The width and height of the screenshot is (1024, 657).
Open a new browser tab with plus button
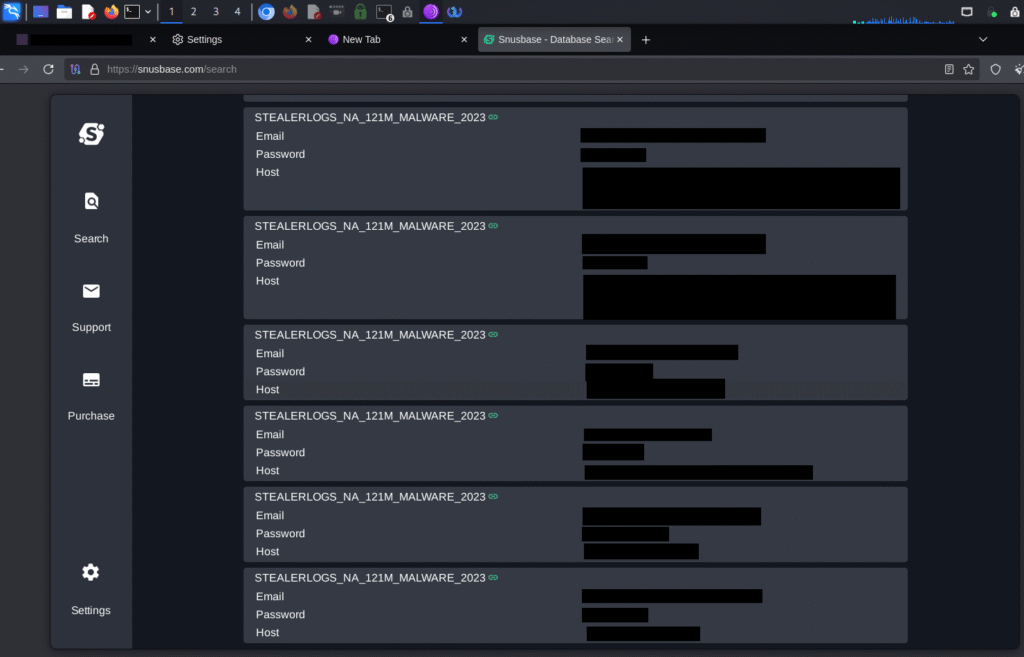point(646,40)
